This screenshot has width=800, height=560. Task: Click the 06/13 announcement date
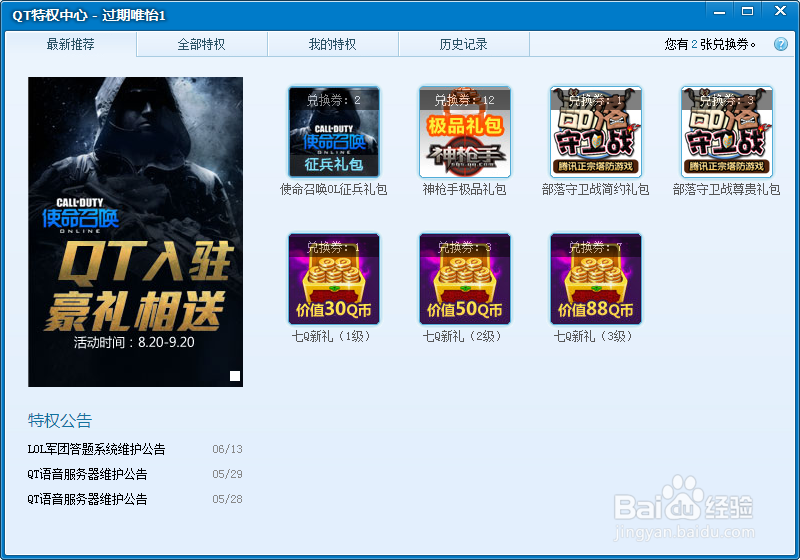tap(227, 449)
